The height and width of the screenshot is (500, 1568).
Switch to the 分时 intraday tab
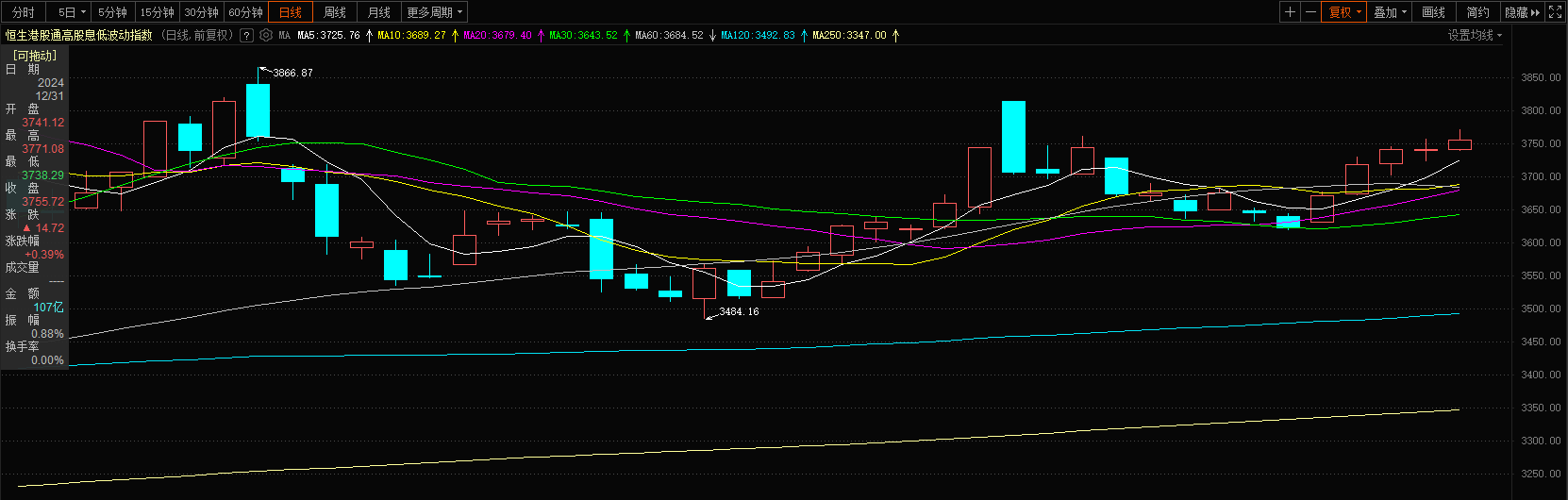point(24,12)
